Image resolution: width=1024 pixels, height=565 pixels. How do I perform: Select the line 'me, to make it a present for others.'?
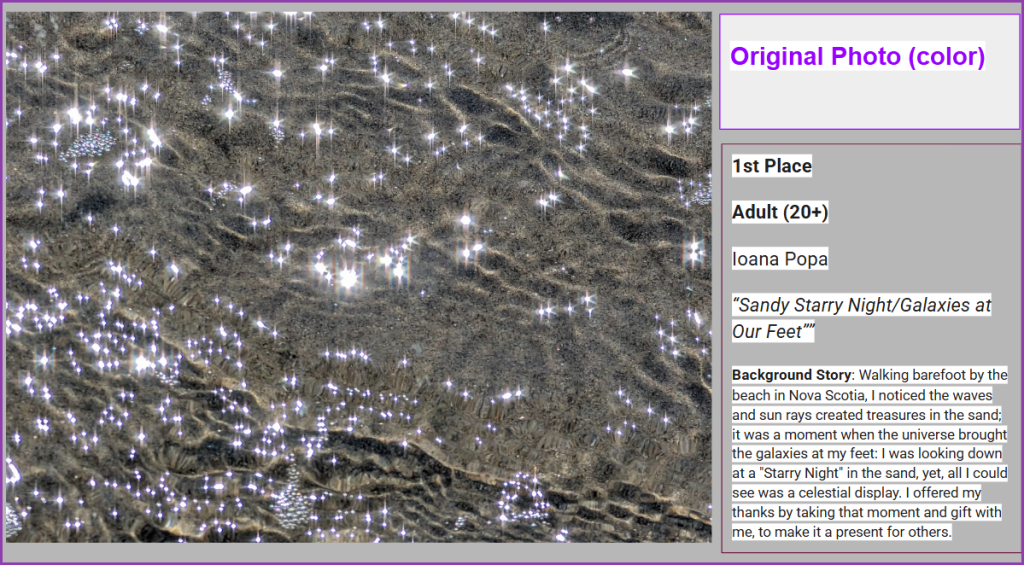842,532
